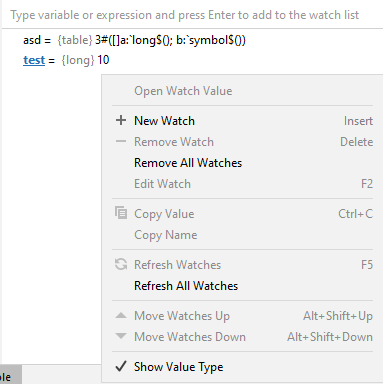Select the {long} 10 value of test
The height and width of the screenshot is (384, 383).
point(85,60)
